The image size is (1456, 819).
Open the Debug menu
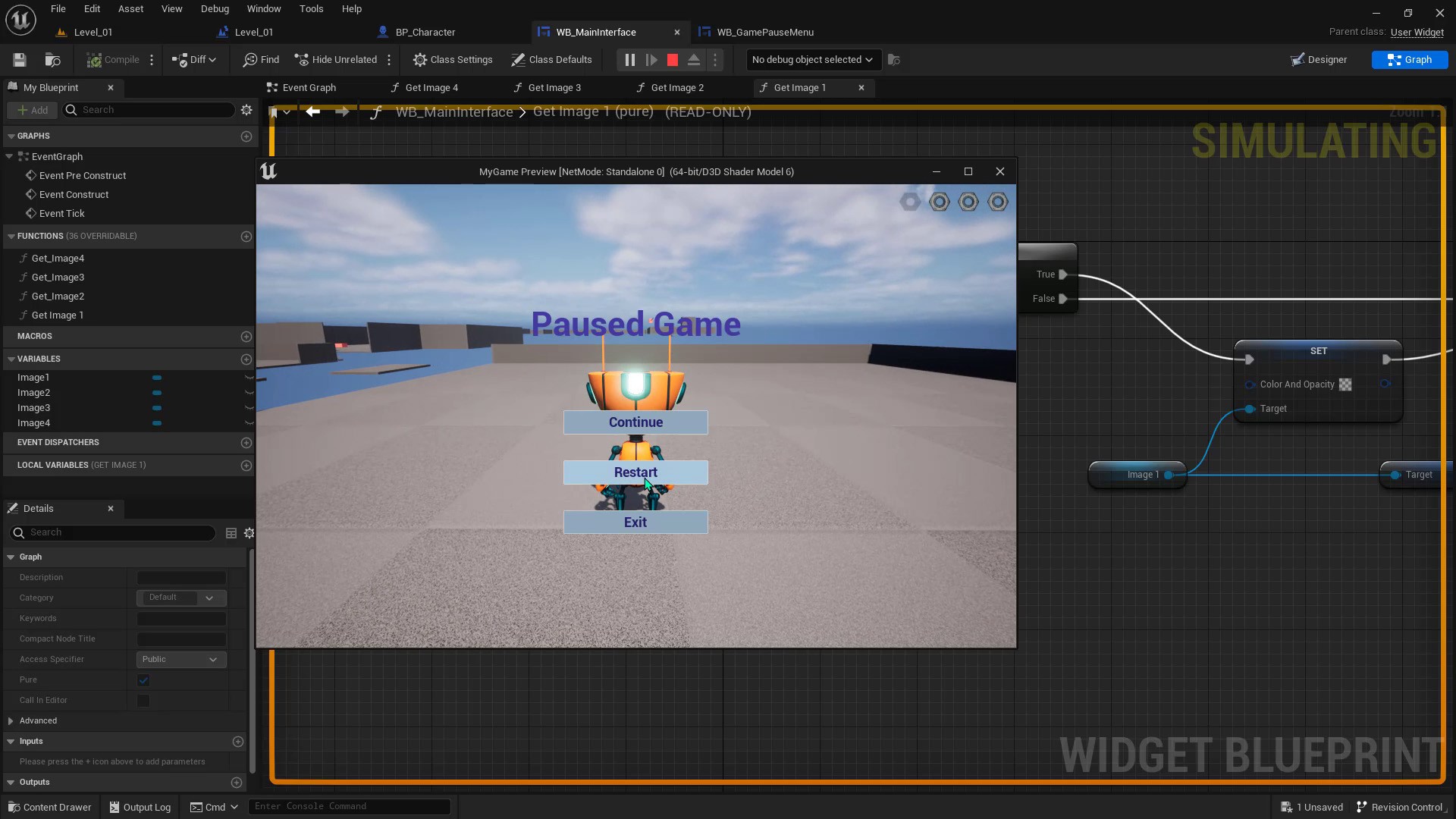[215, 9]
